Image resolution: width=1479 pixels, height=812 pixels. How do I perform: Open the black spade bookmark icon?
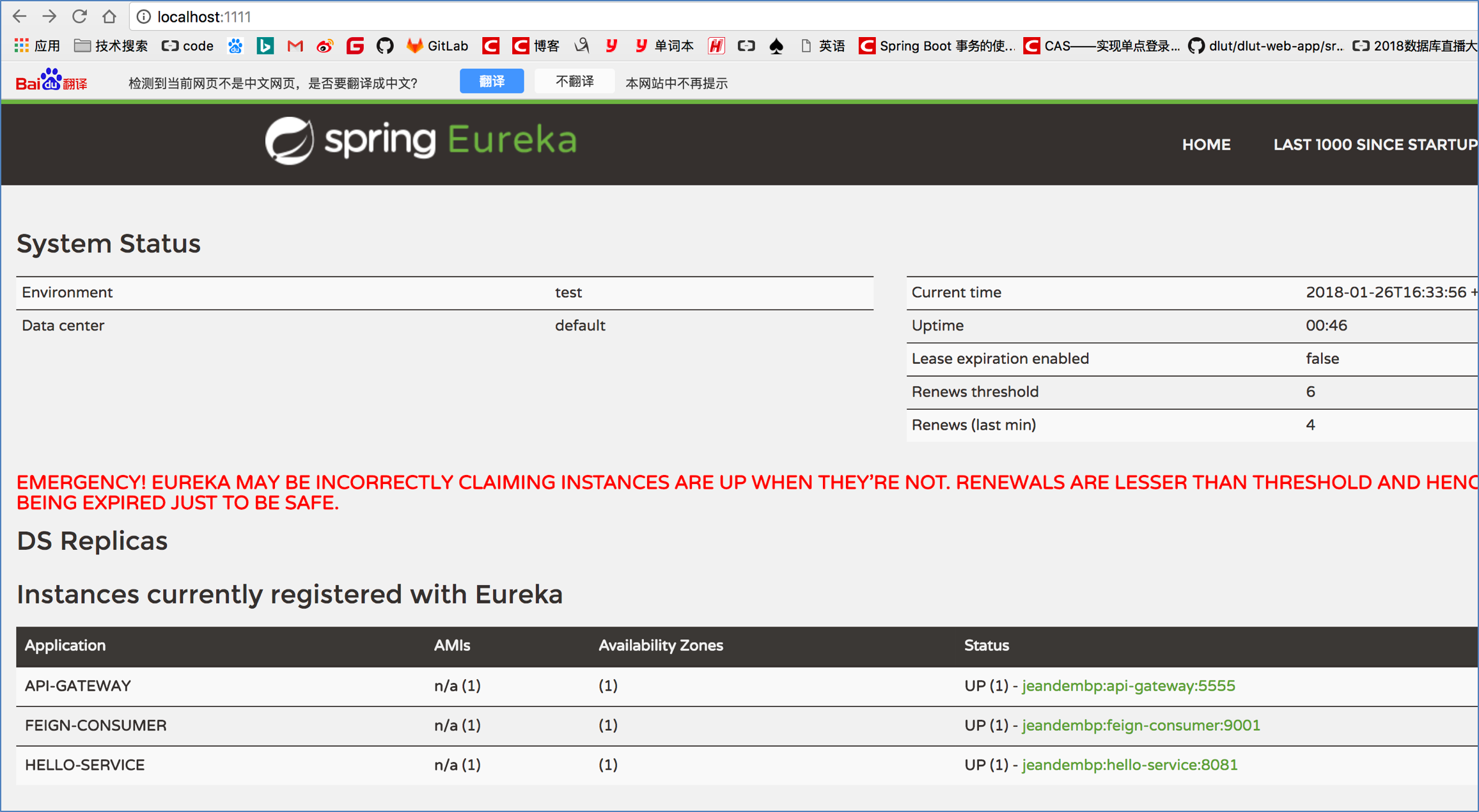click(776, 46)
